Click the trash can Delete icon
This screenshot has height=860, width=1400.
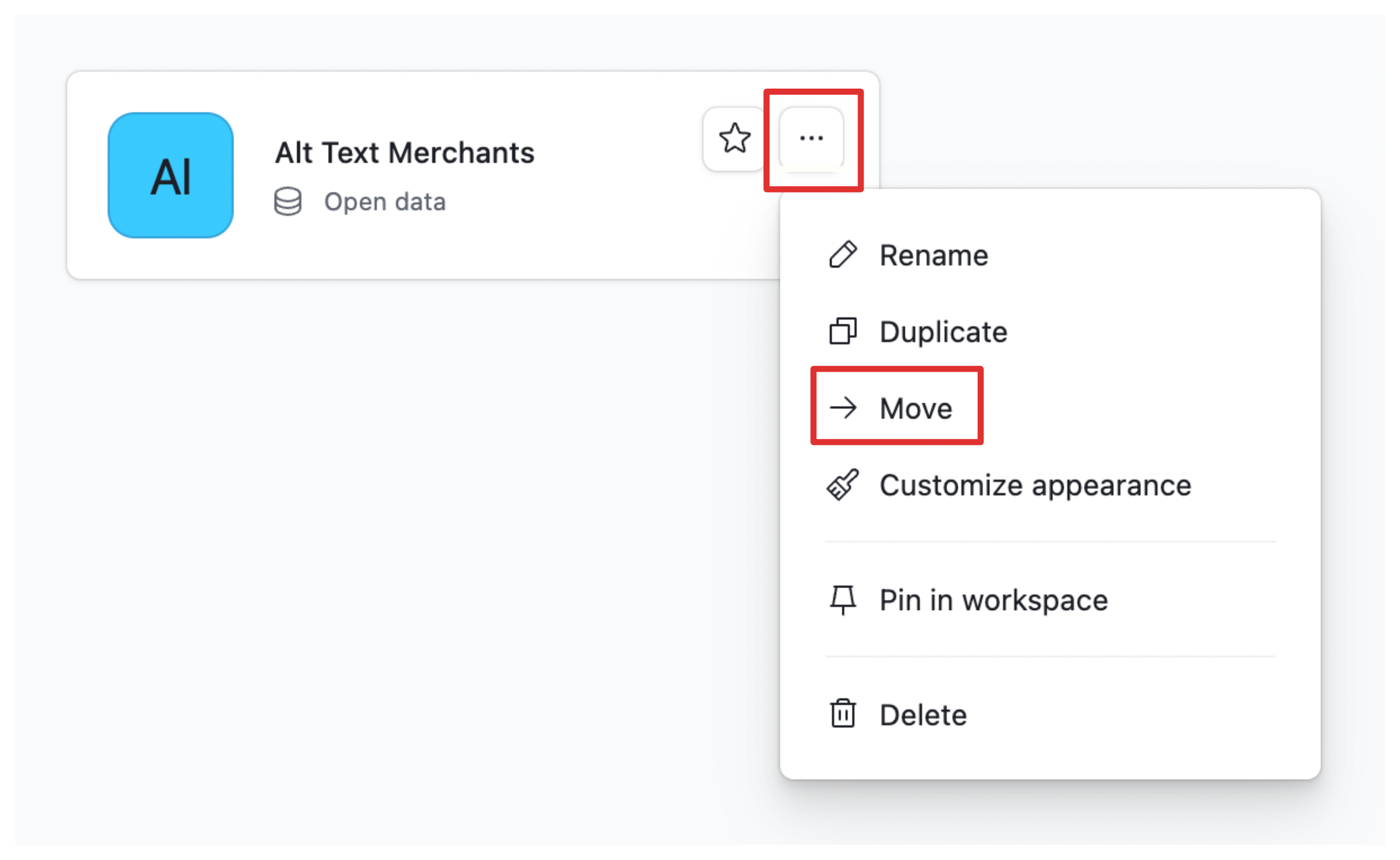click(x=842, y=714)
